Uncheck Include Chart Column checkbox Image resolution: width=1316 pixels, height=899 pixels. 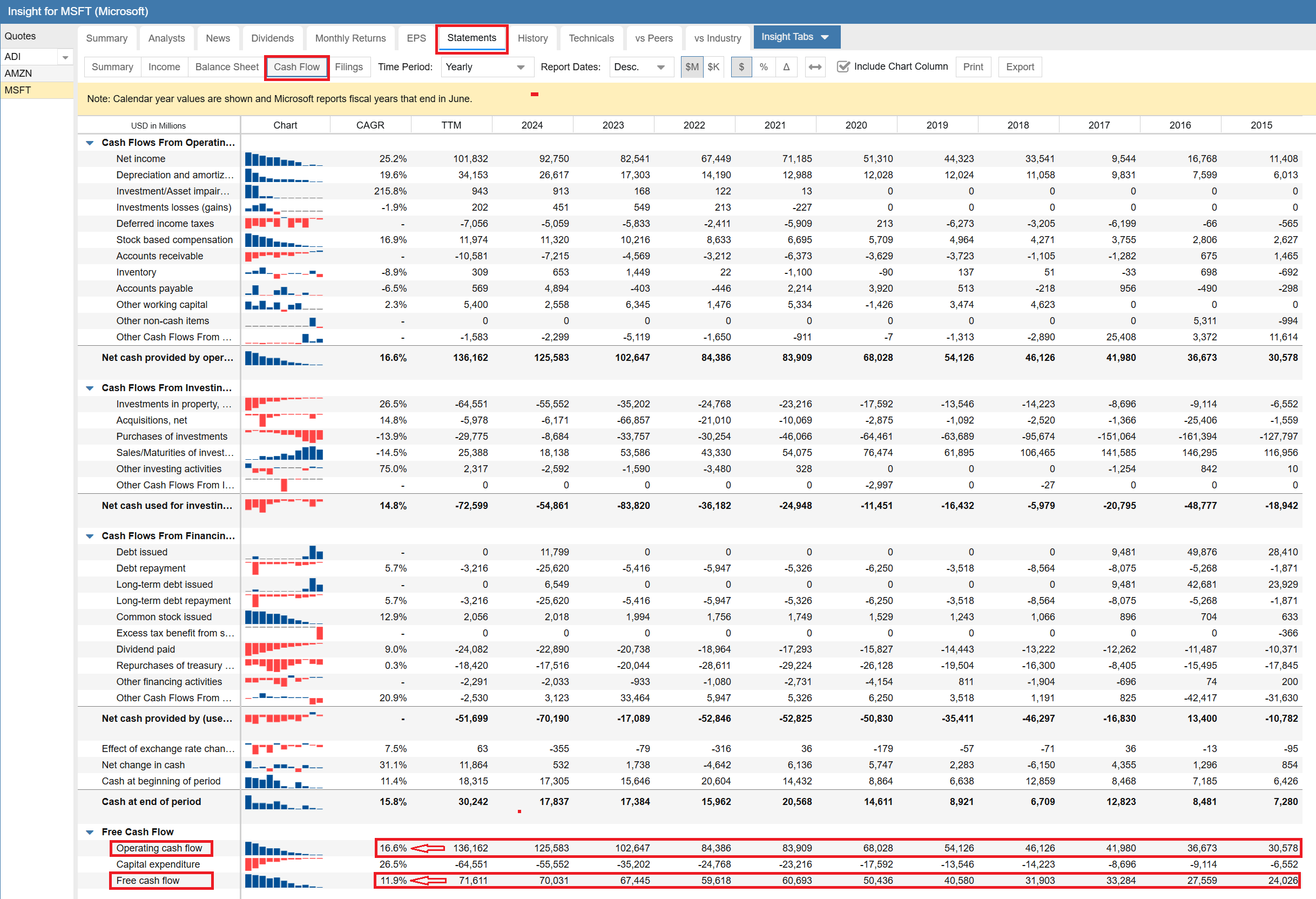click(843, 67)
